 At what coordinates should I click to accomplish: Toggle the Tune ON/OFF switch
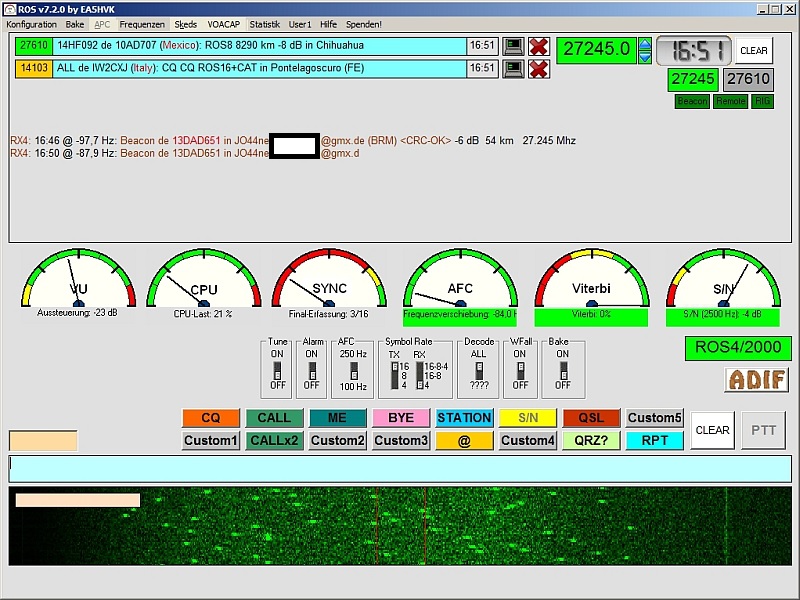[277, 369]
